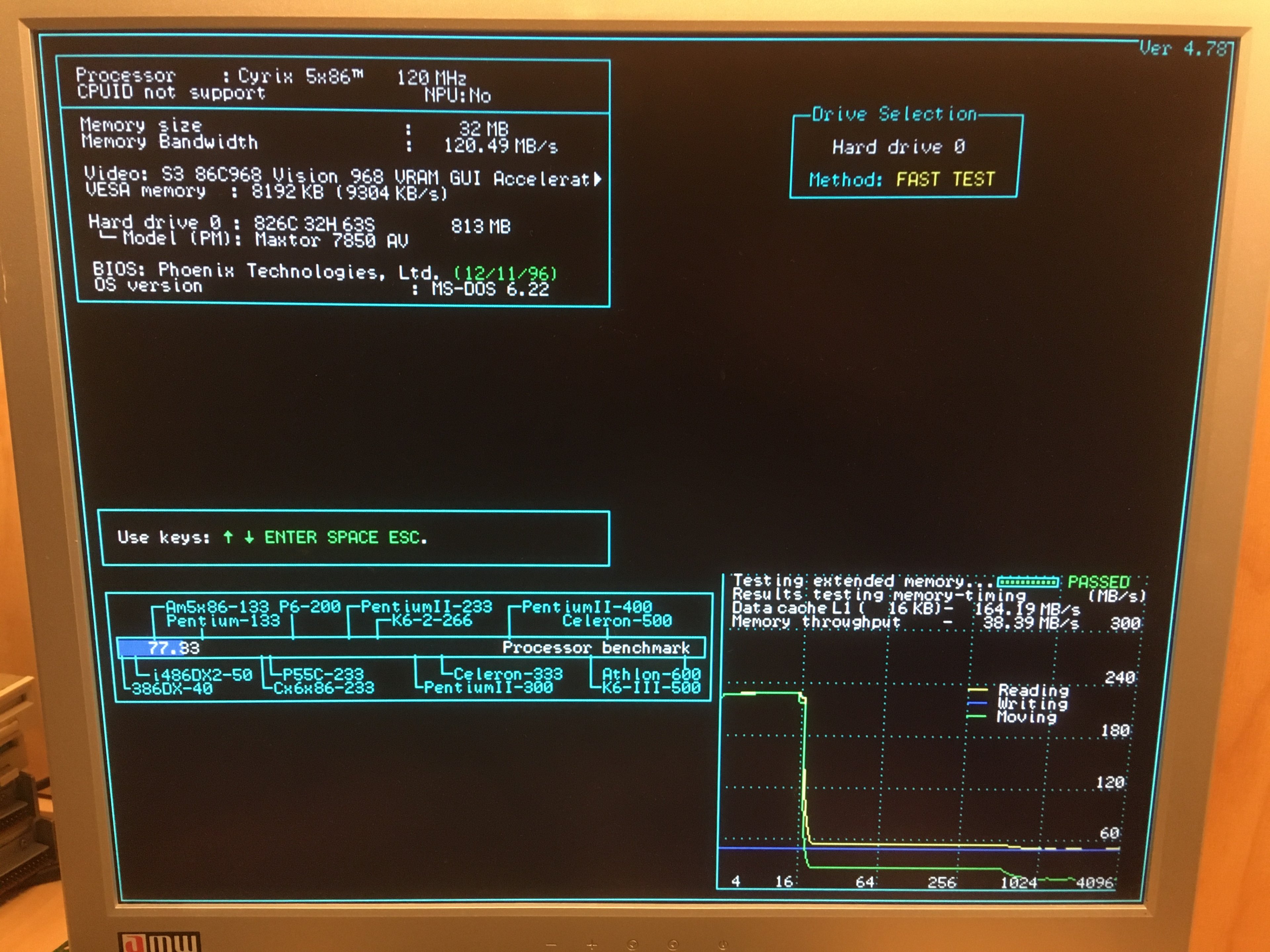The width and height of the screenshot is (1270, 952).
Task: Click the green up arrow key hint
Action: pos(228,537)
